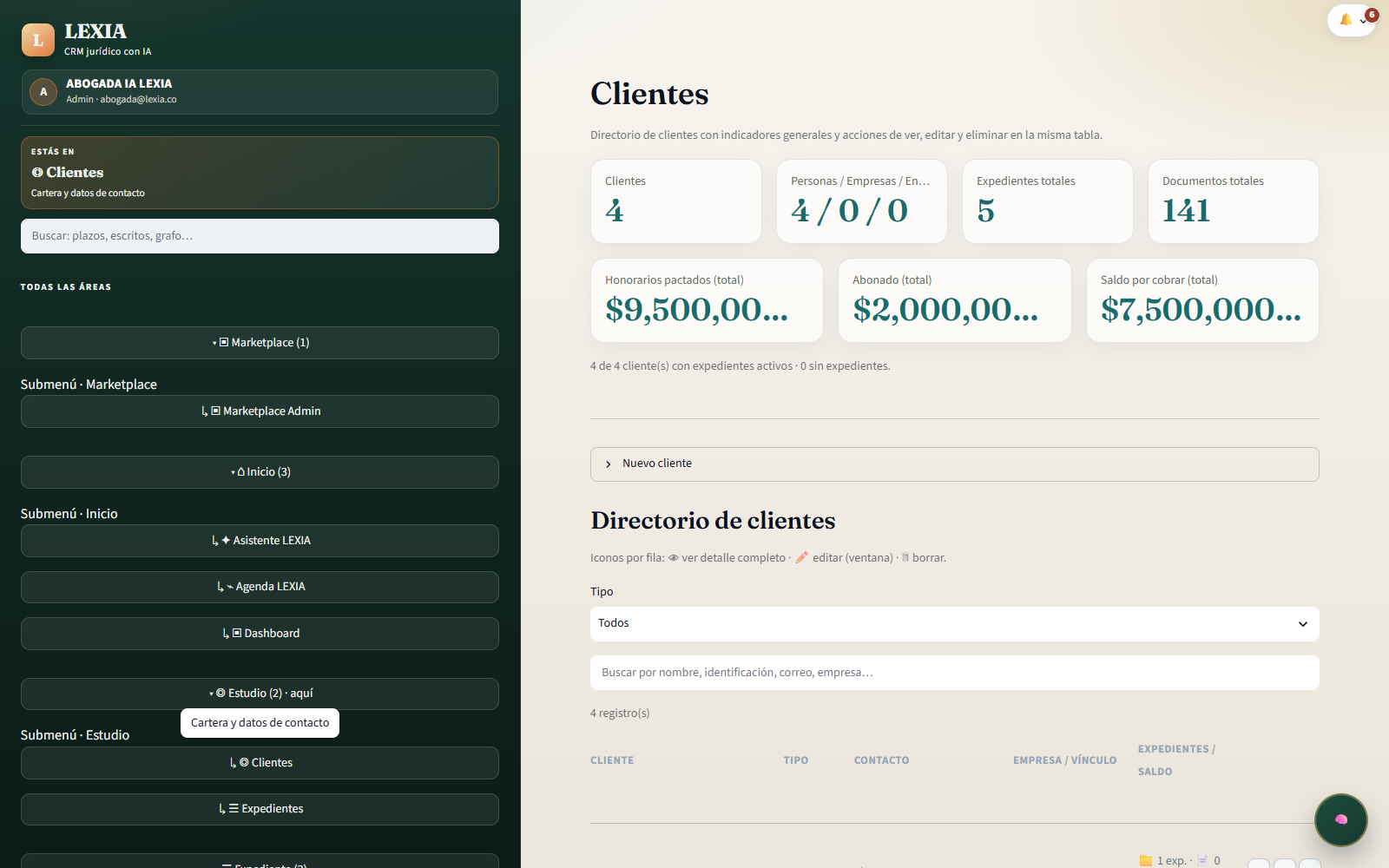Click the notification count badge '6'
Screen dimensions: 1389x868
pos(1372,15)
